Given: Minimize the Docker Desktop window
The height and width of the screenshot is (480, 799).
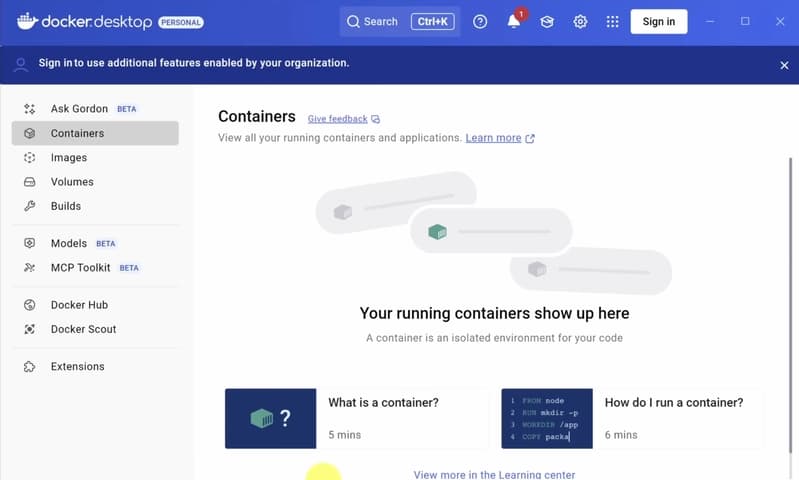Looking at the screenshot, I should pos(710,21).
